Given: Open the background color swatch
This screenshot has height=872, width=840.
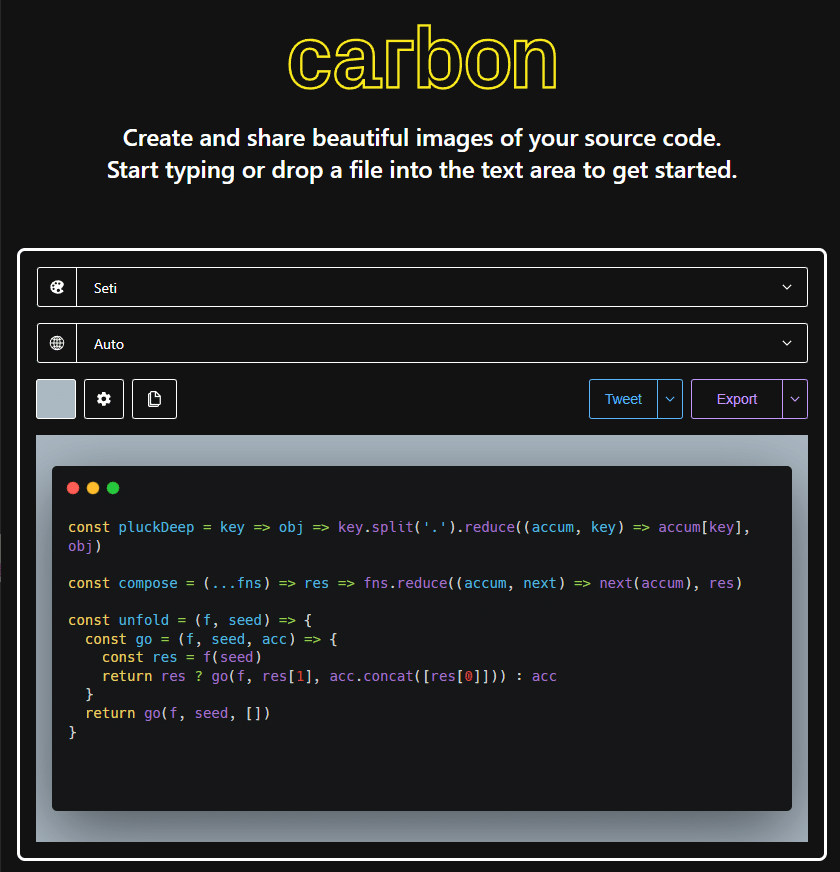Looking at the screenshot, I should pos(56,399).
